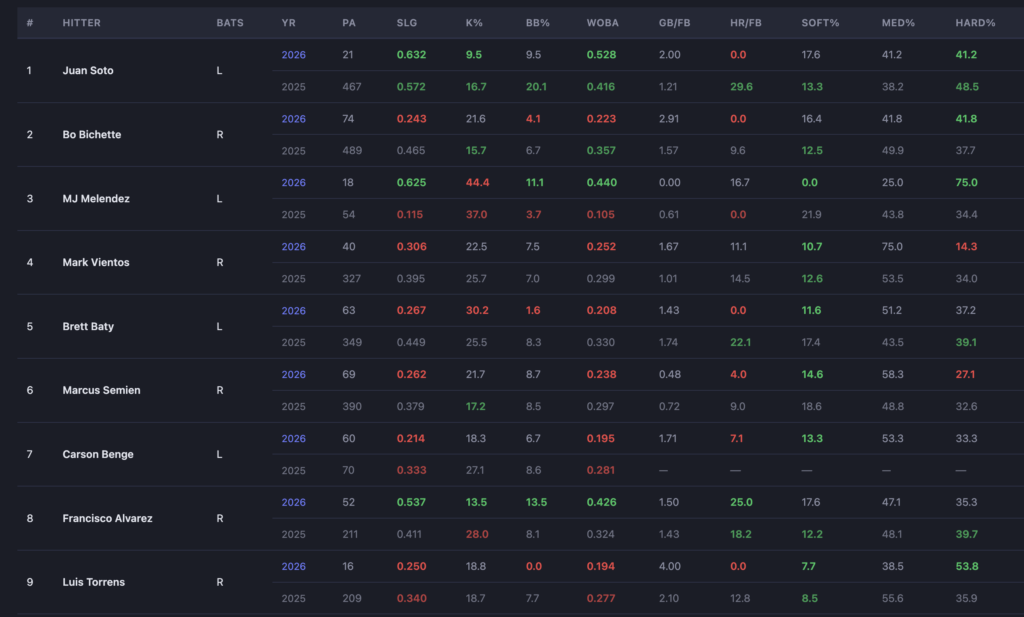Select hitter Bo Bichette
Screen dimensions: 1024x617
point(92,134)
